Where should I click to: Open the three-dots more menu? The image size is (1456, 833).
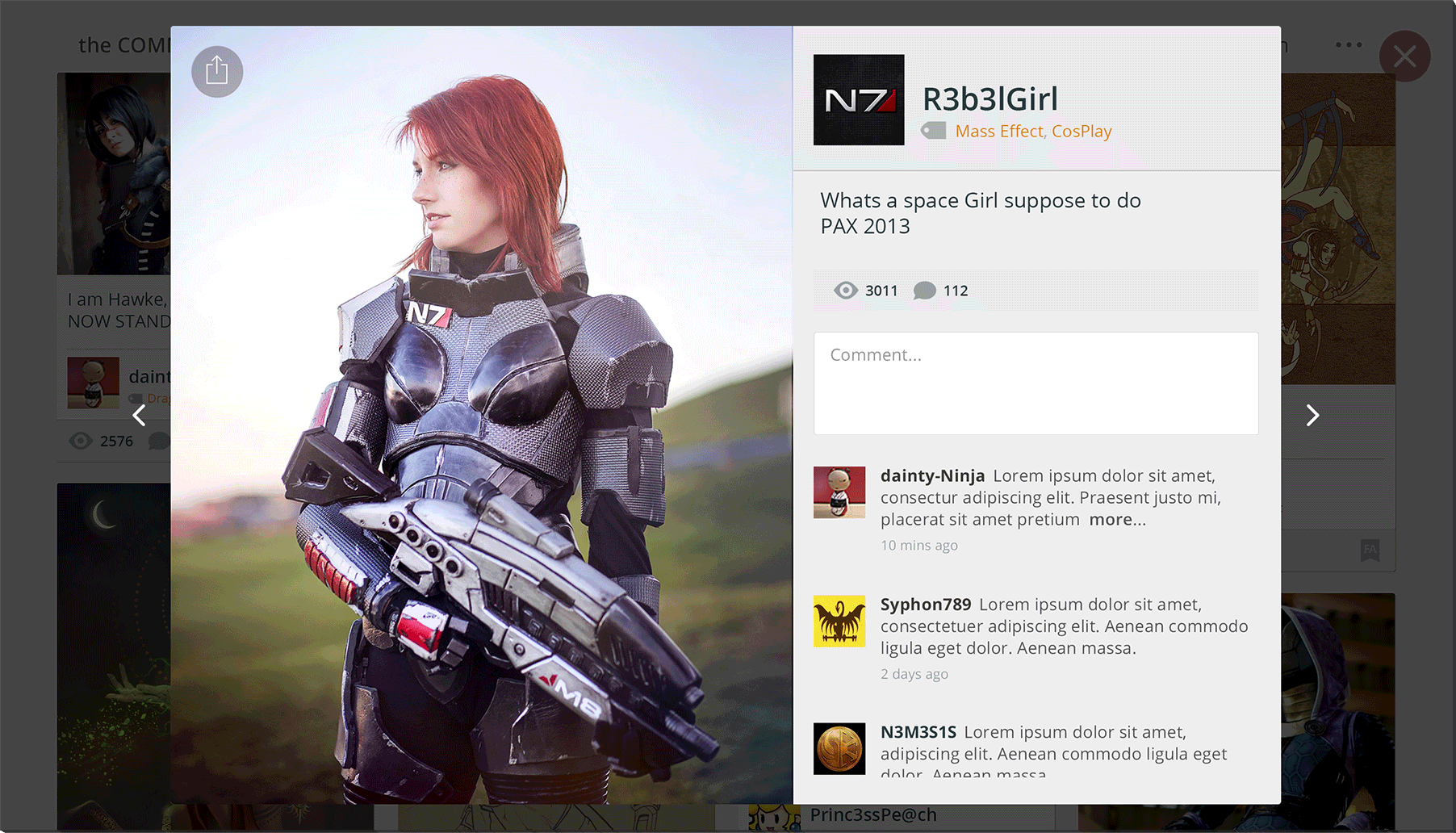1349,45
